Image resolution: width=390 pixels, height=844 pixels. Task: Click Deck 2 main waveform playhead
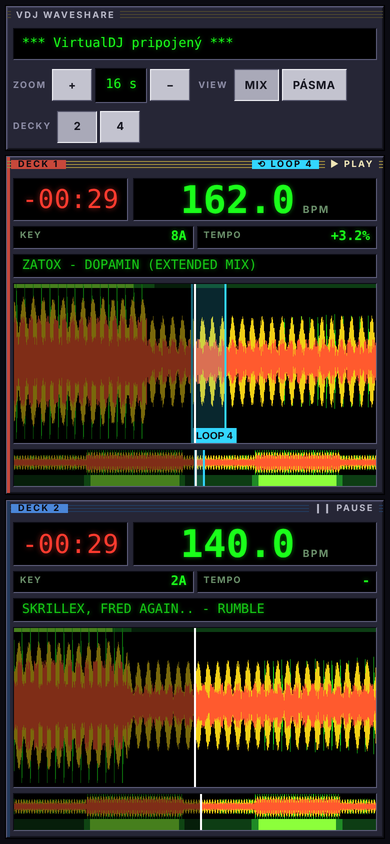point(195,707)
